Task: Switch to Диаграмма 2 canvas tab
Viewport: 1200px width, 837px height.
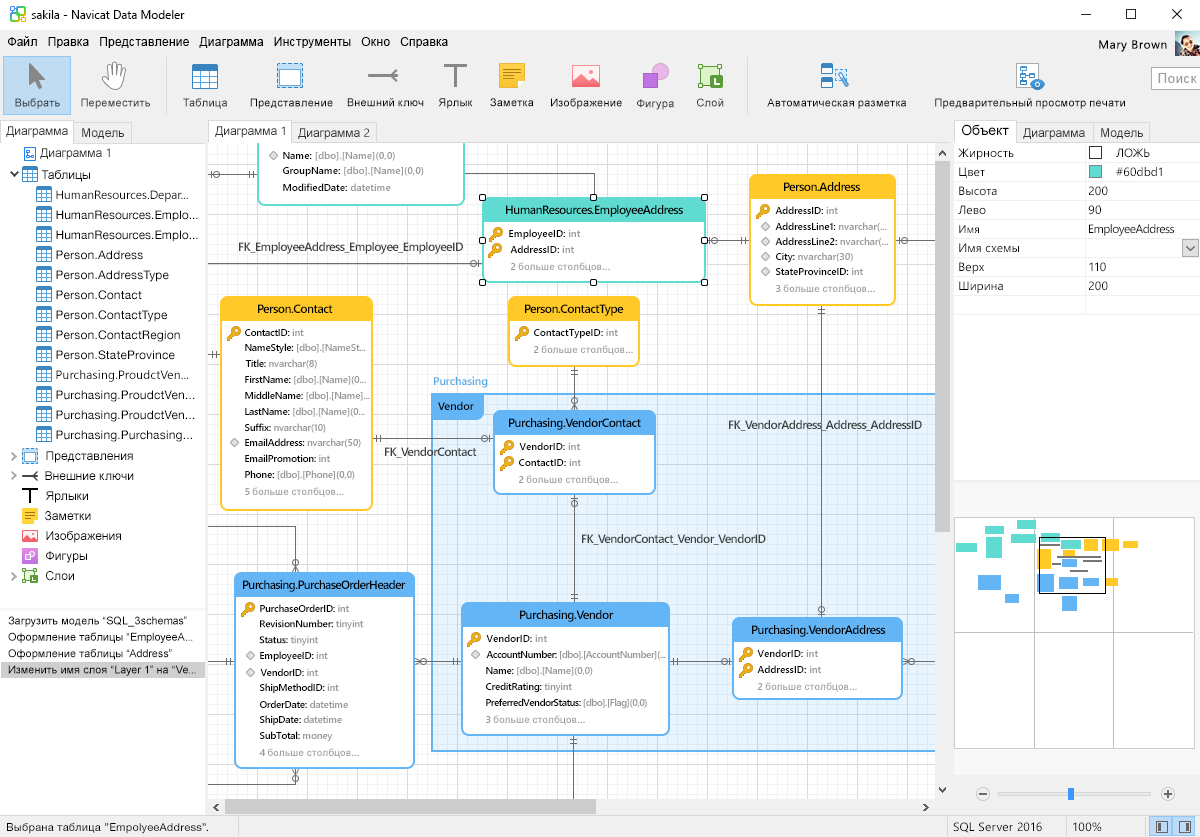Action: 334,132
